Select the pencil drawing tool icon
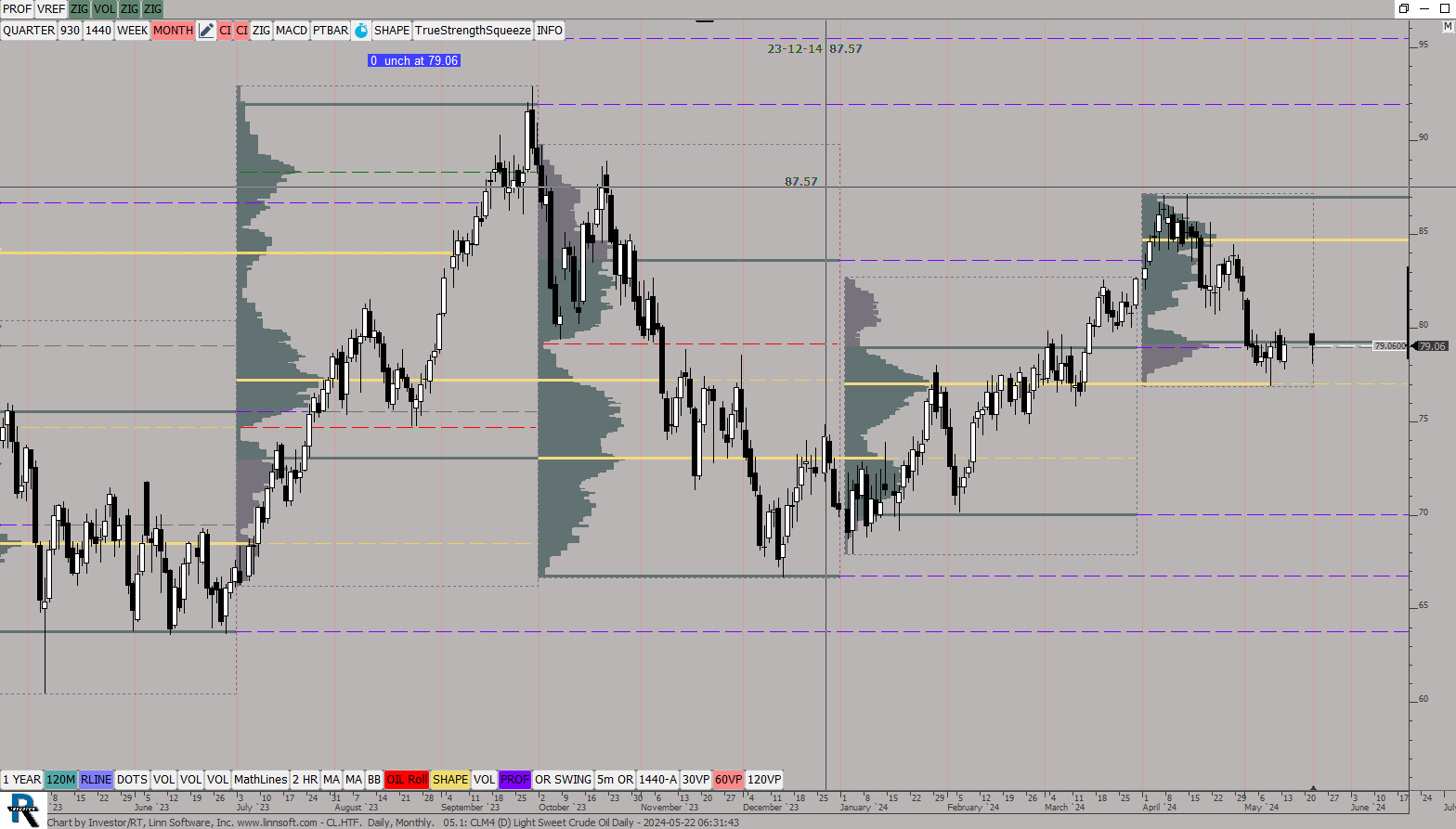The height and width of the screenshot is (829, 1456). [206, 31]
